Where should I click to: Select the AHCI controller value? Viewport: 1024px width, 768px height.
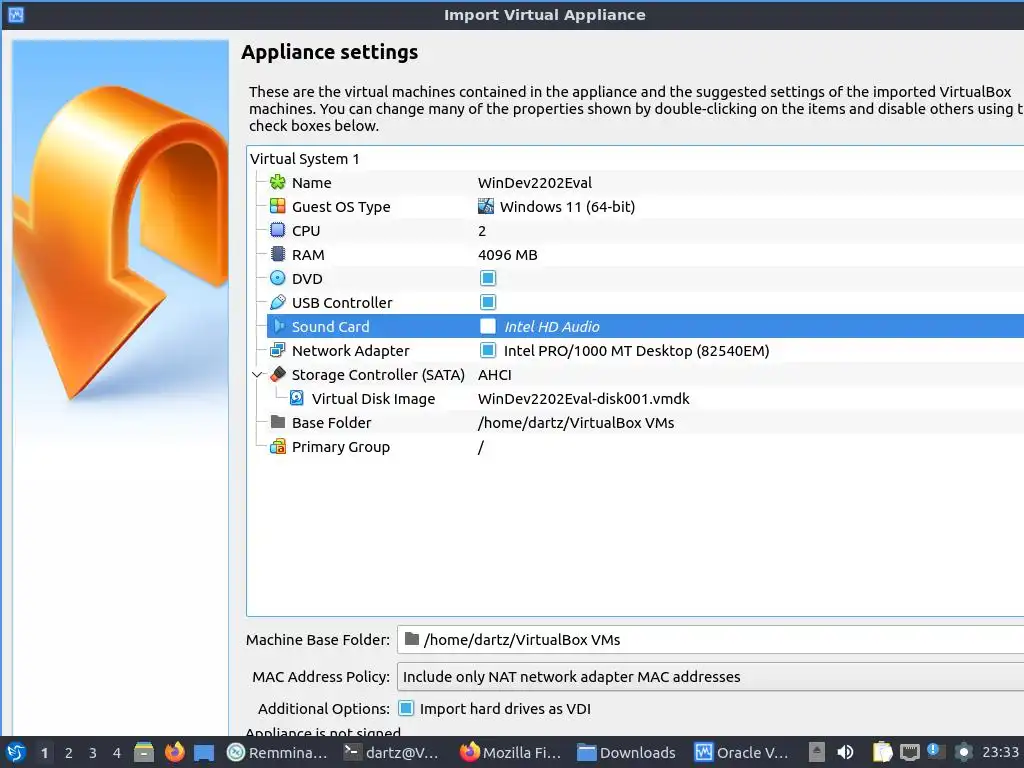pos(494,375)
